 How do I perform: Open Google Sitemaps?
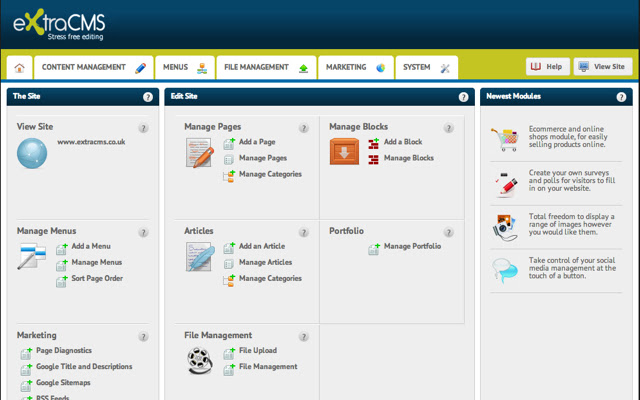coord(63,383)
